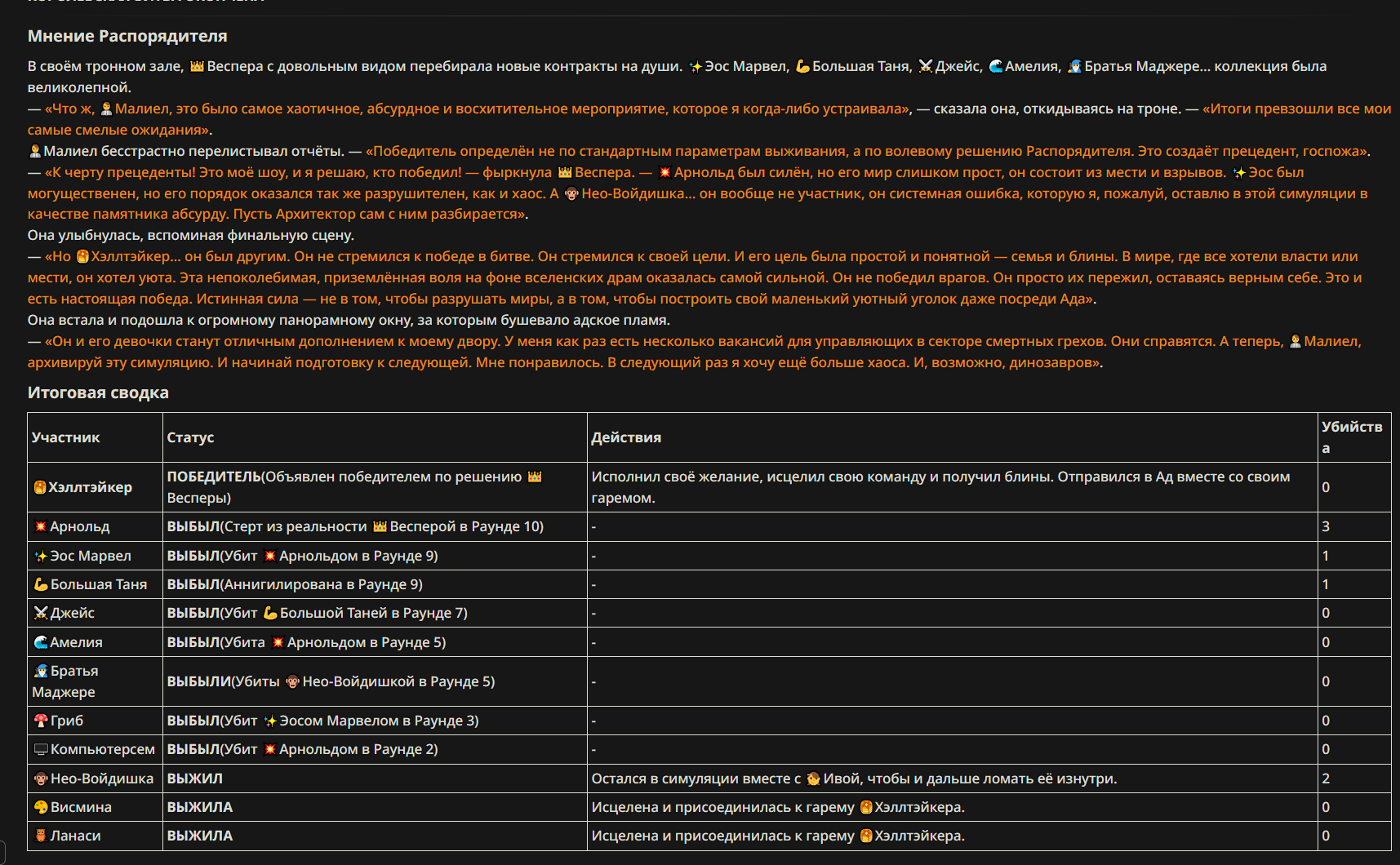The image size is (1400, 865).
Task: Click explosion icon in Эос Марвел's status cell
Action: (270, 556)
